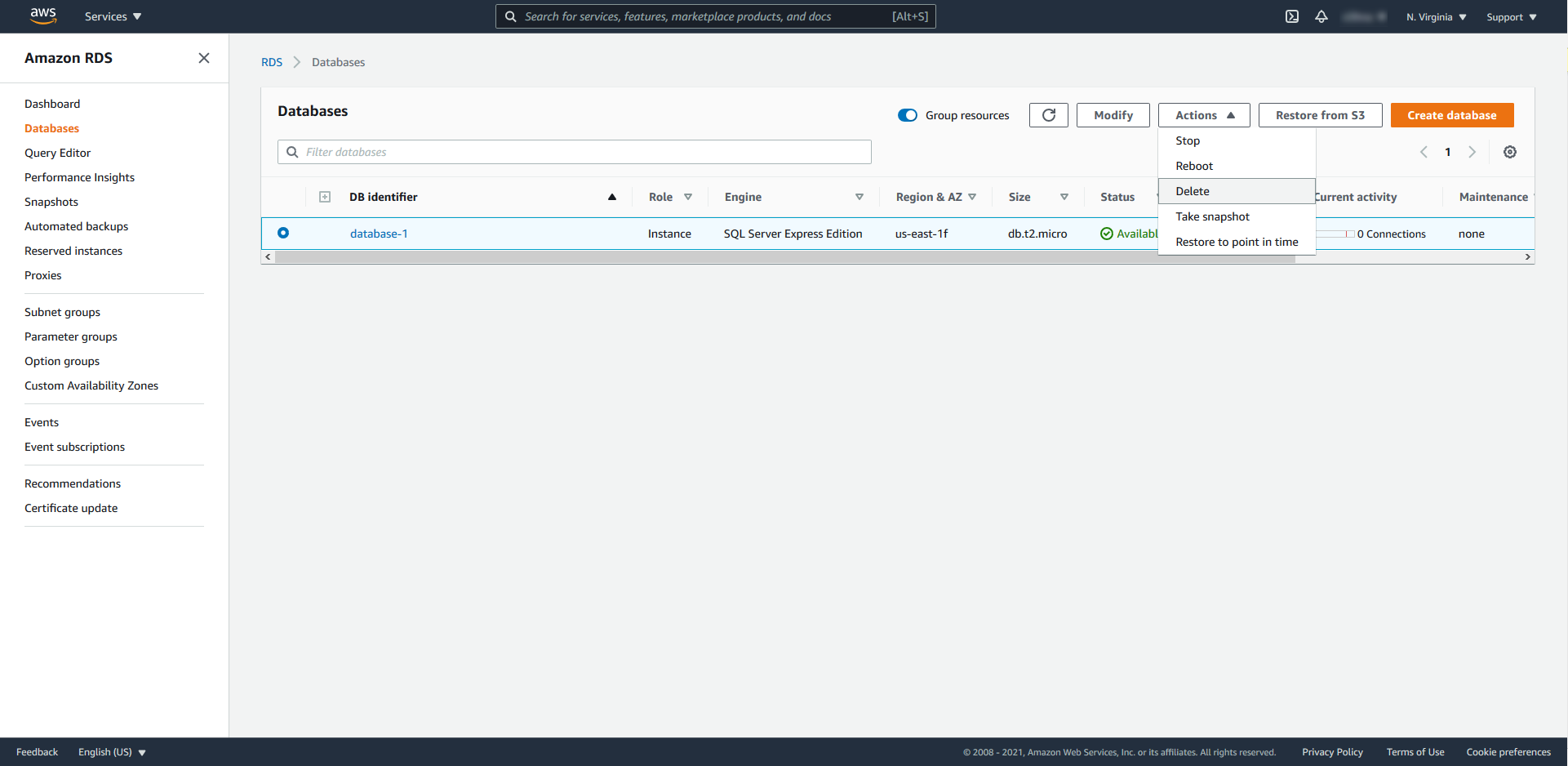Viewport: 1568px width, 766px height.
Task: Close the Amazon RDS sidebar
Action: tap(204, 58)
